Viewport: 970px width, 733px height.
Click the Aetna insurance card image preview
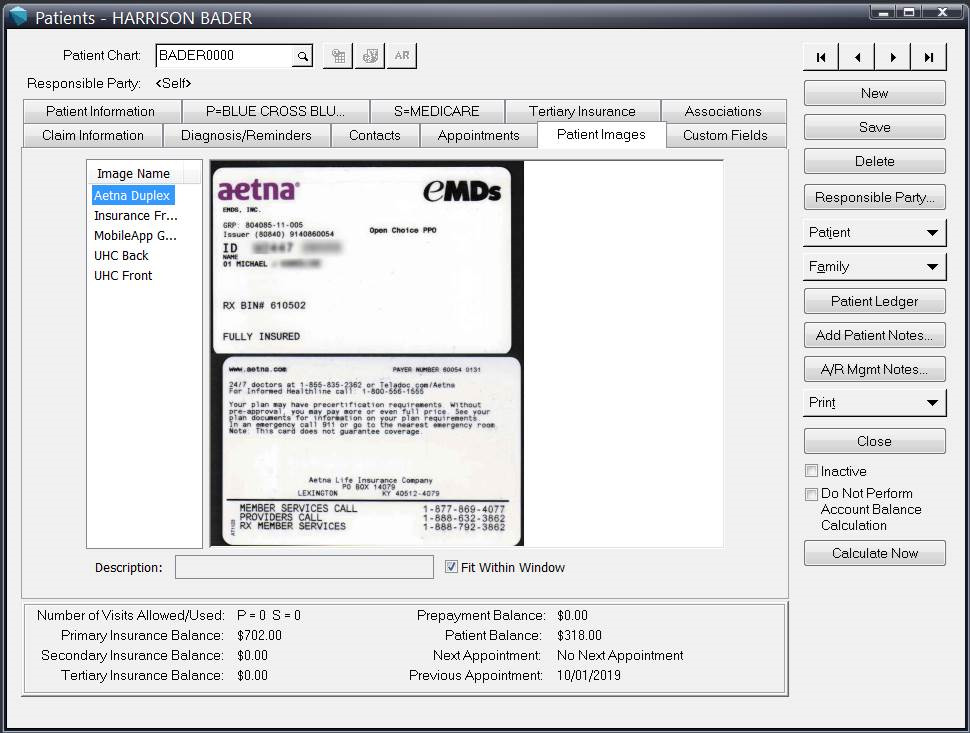[x=367, y=354]
